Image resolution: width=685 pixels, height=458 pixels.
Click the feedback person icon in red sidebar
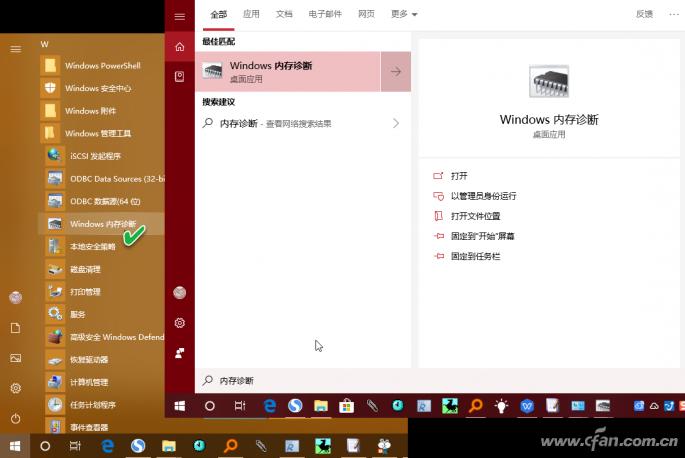(x=180, y=353)
